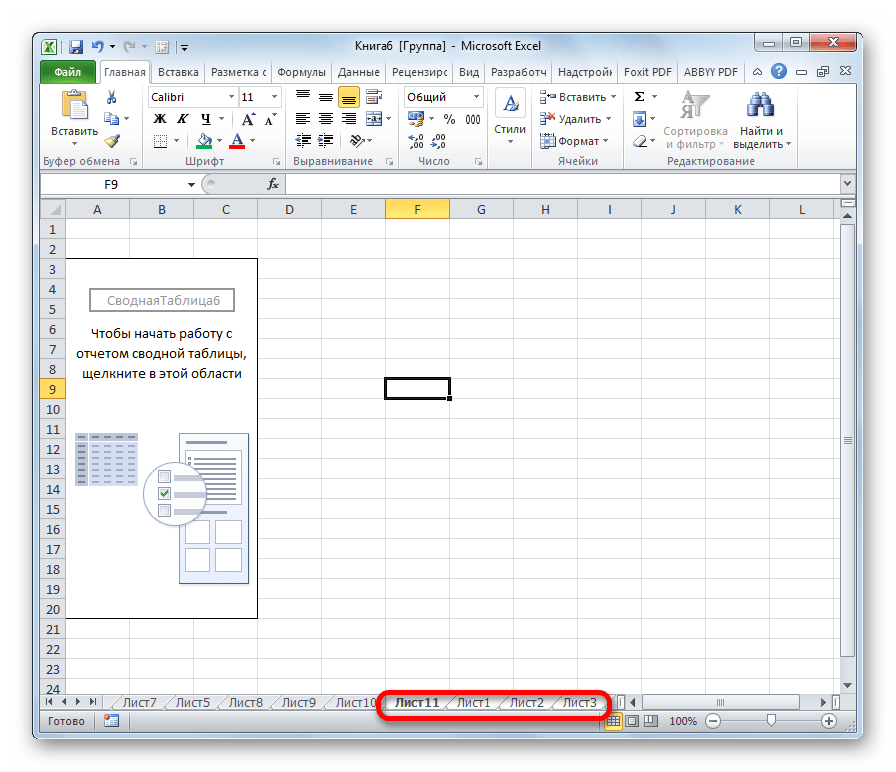Select the Лист7 sheet tab
The width and height of the screenshot is (896, 772).
[139, 702]
